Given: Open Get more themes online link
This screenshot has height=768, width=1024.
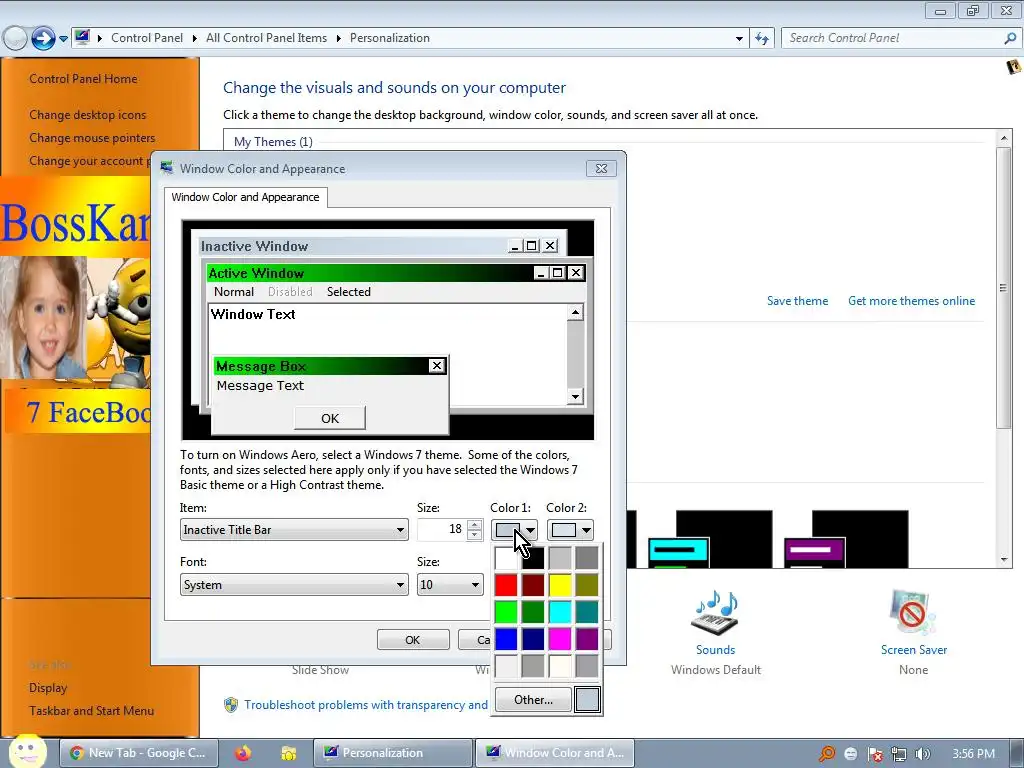Looking at the screenshot, I should coord(911,301).
